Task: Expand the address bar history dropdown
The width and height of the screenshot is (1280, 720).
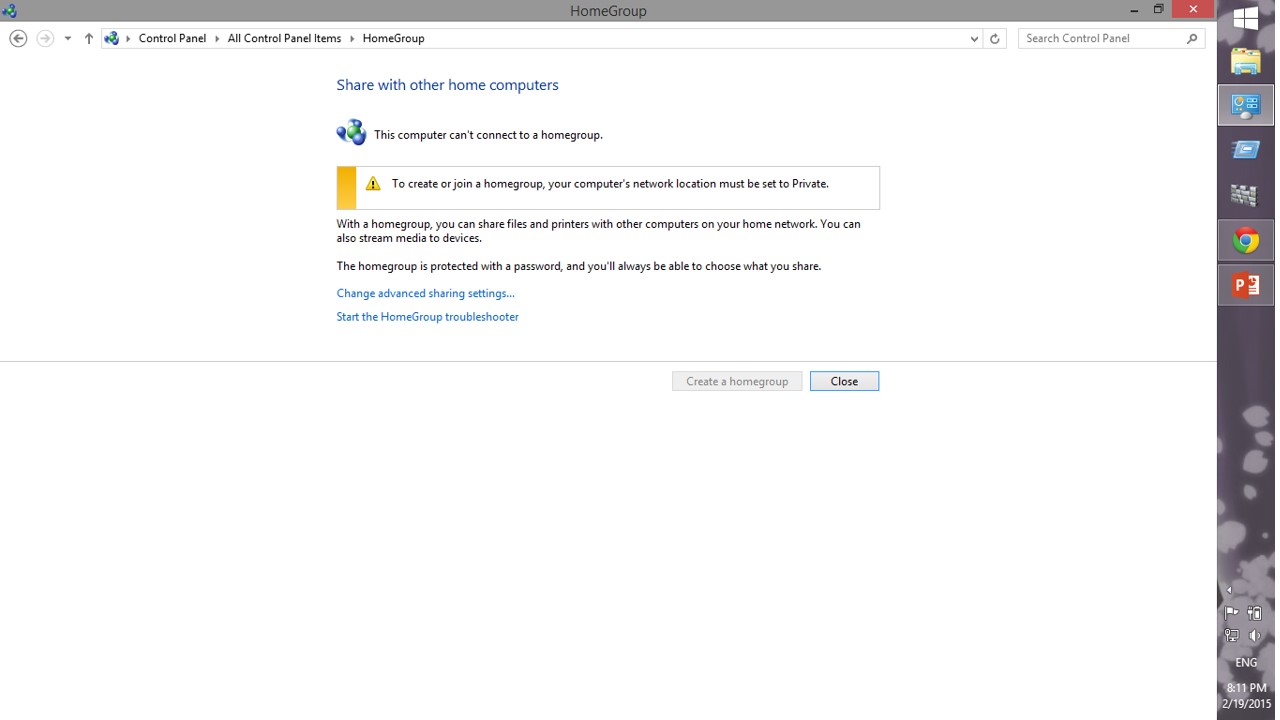Action: click(x=974, y=38)
